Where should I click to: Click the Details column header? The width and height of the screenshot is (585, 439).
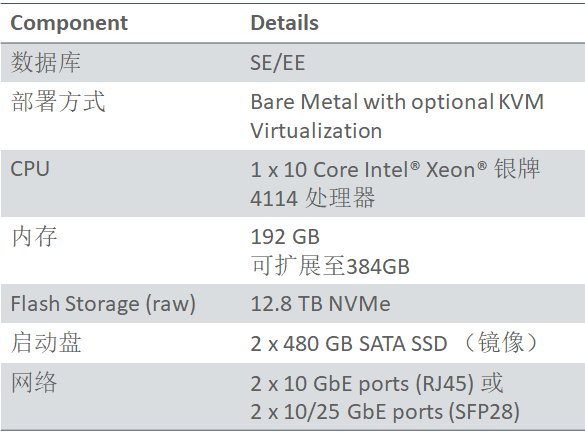pos(284,23)
